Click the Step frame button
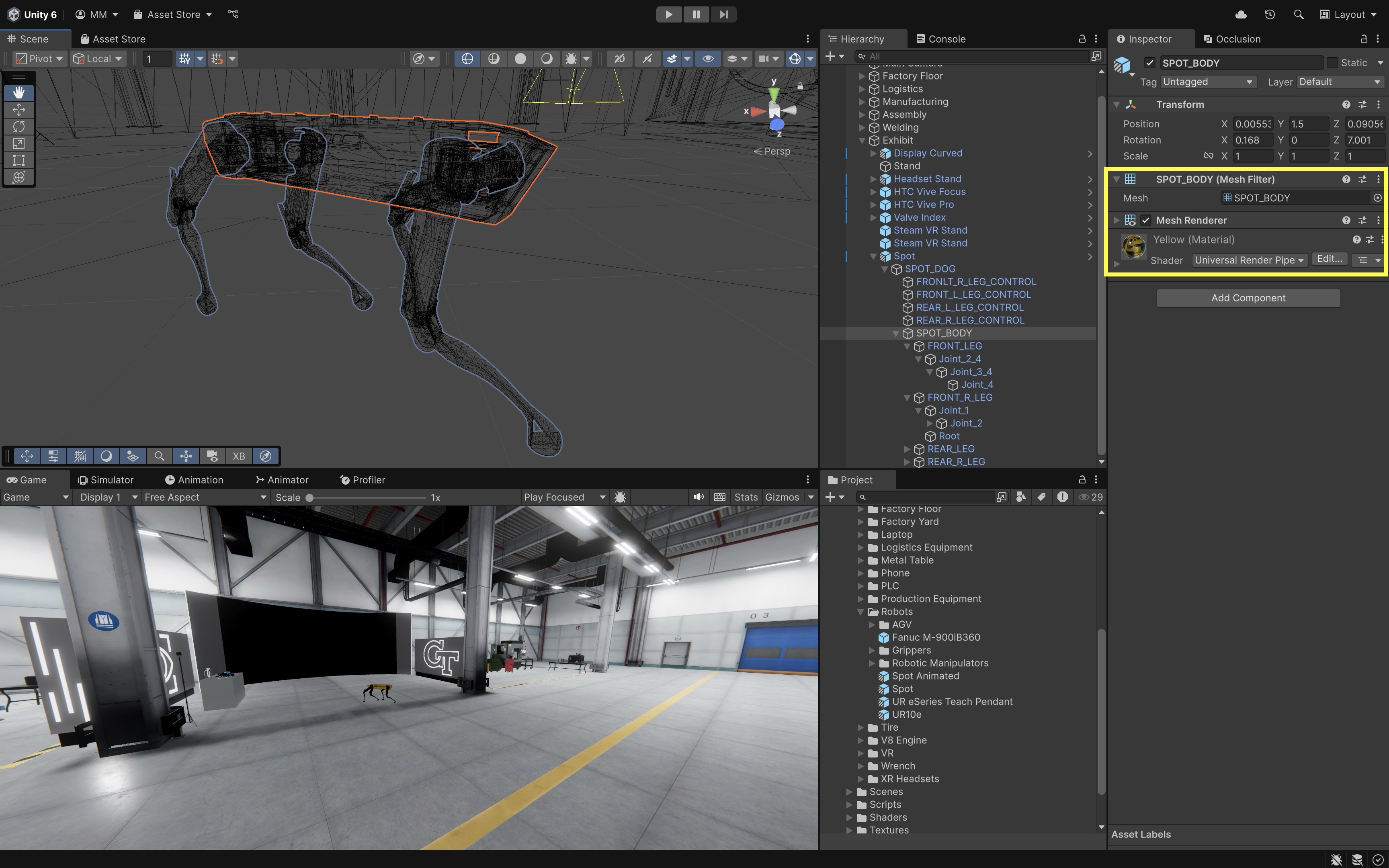The height and width of the screenshot is (868, 1389). tap(723, 14)
